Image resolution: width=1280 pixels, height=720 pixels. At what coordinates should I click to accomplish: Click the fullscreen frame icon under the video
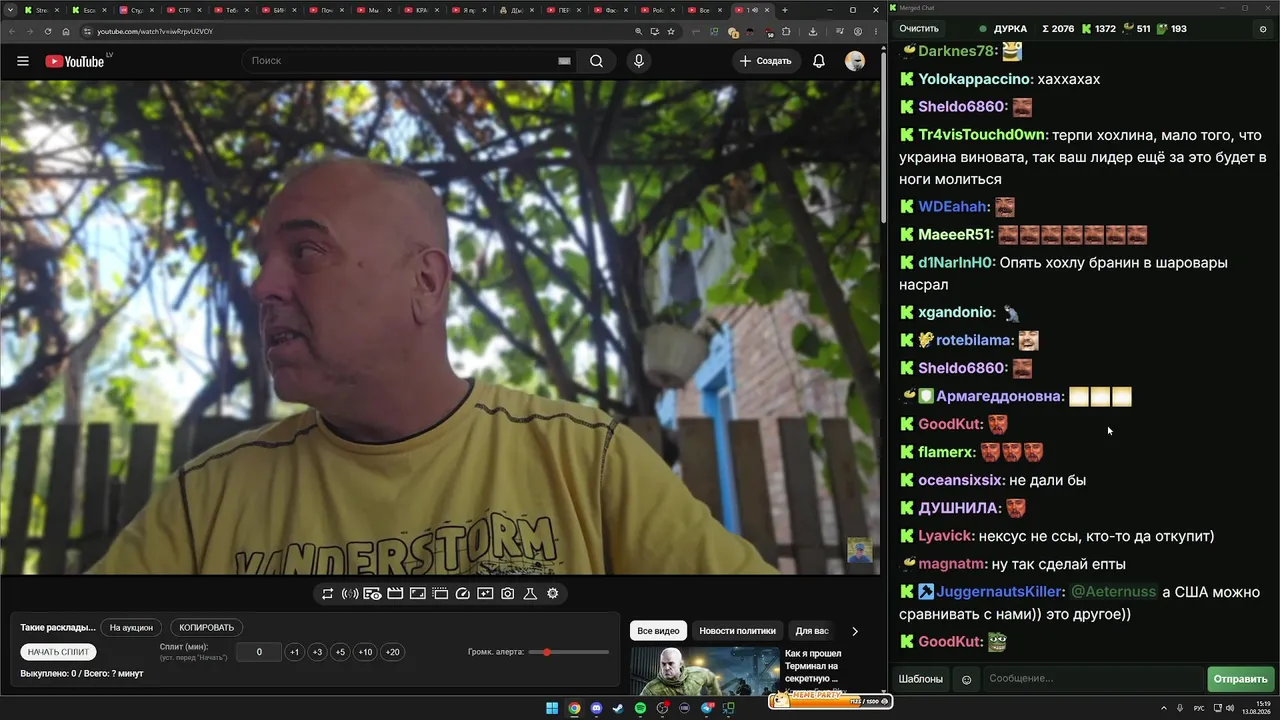click(x=418, y=594)
